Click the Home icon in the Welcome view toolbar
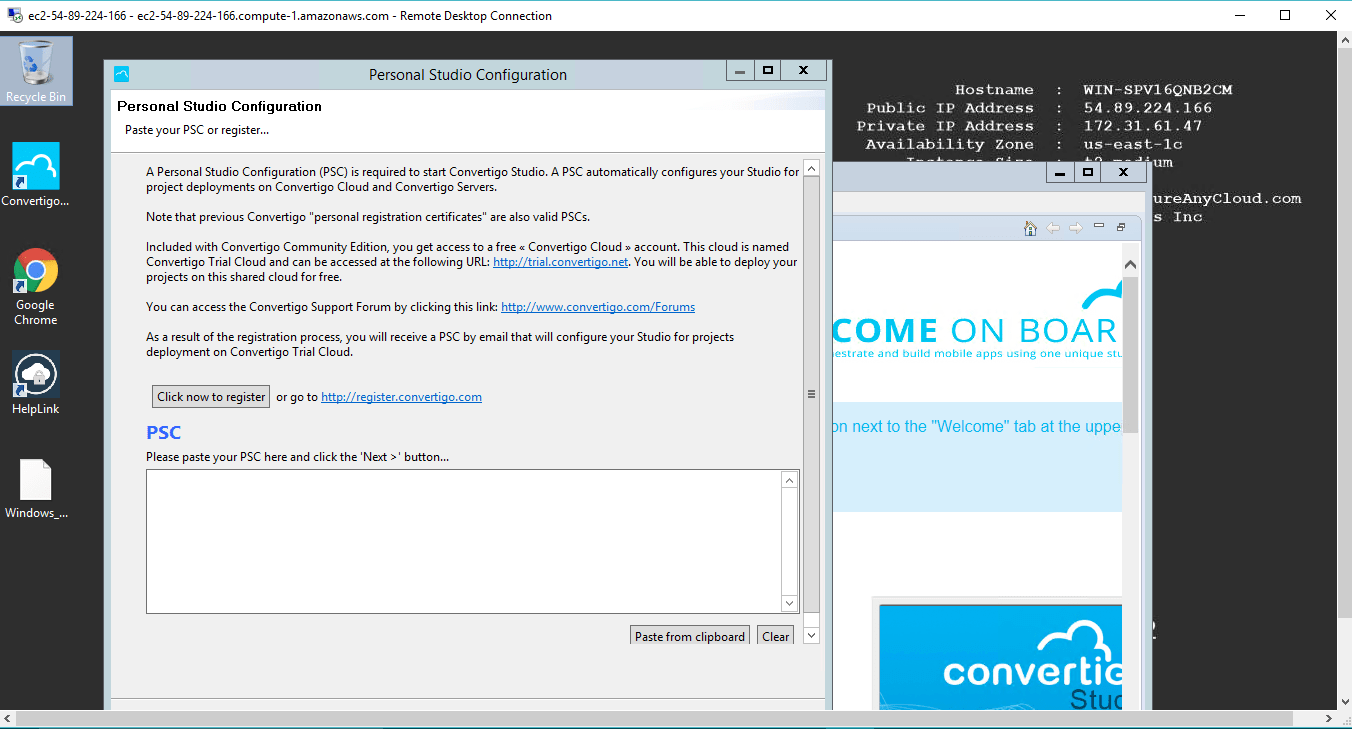The height and width of the screenshot is (729, 1352). click(1030, 227)
